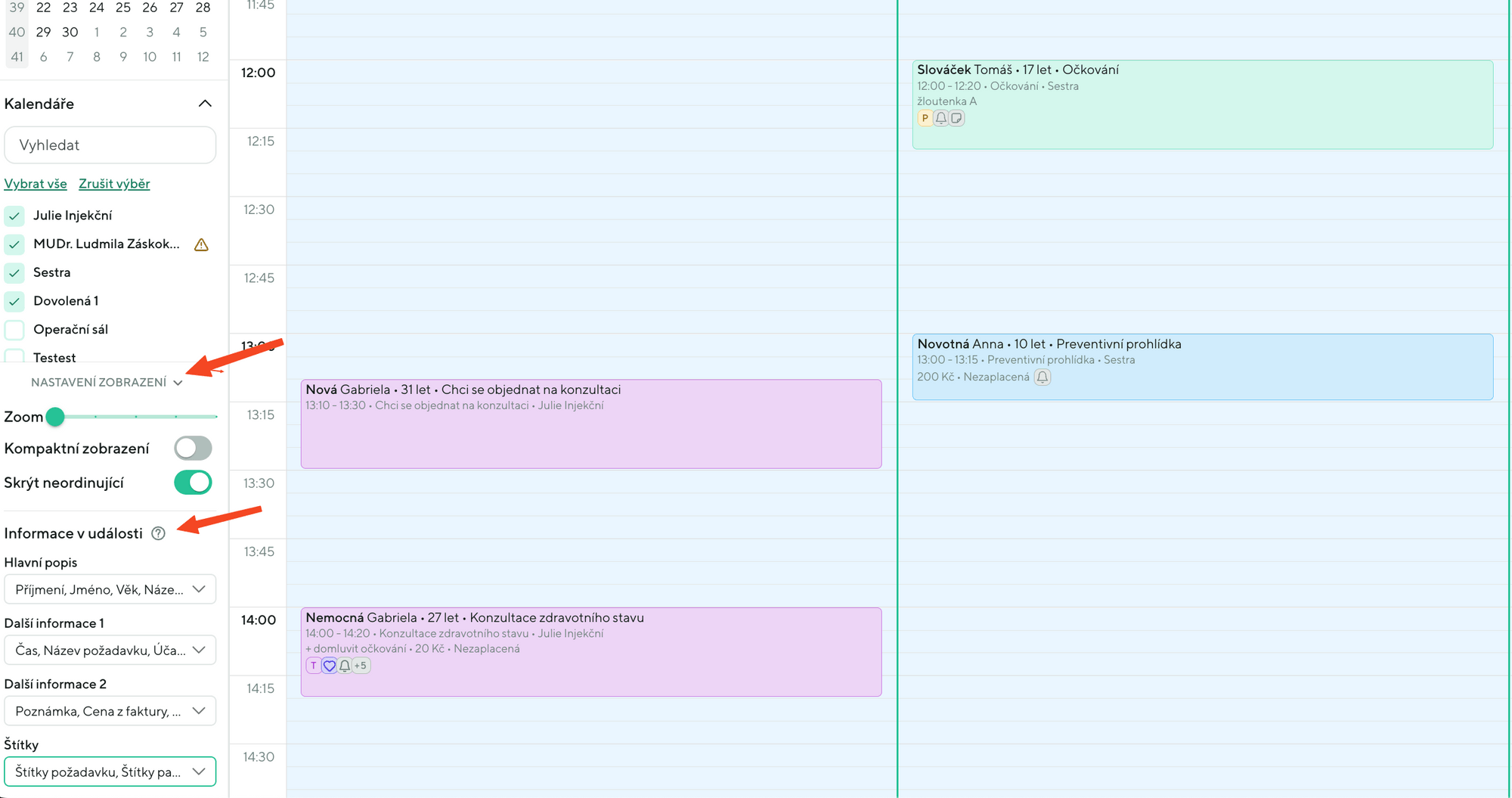Viewport: 1512px width, 798px height.
Task: Click the bell icon on Novotná Anna event
Action: pyautogui.click(x=1043, y=377)
